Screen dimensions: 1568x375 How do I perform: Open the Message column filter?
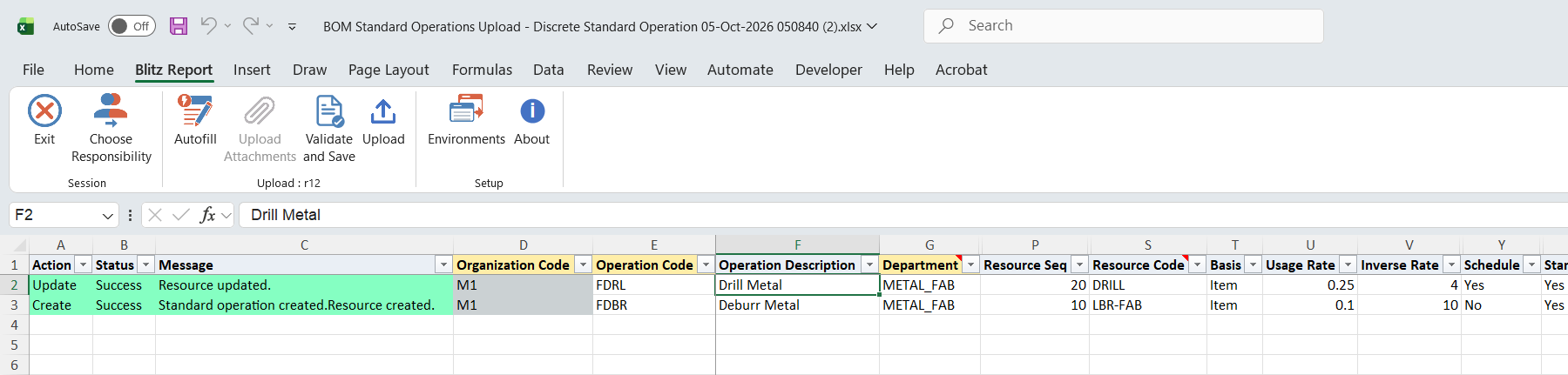443,265
